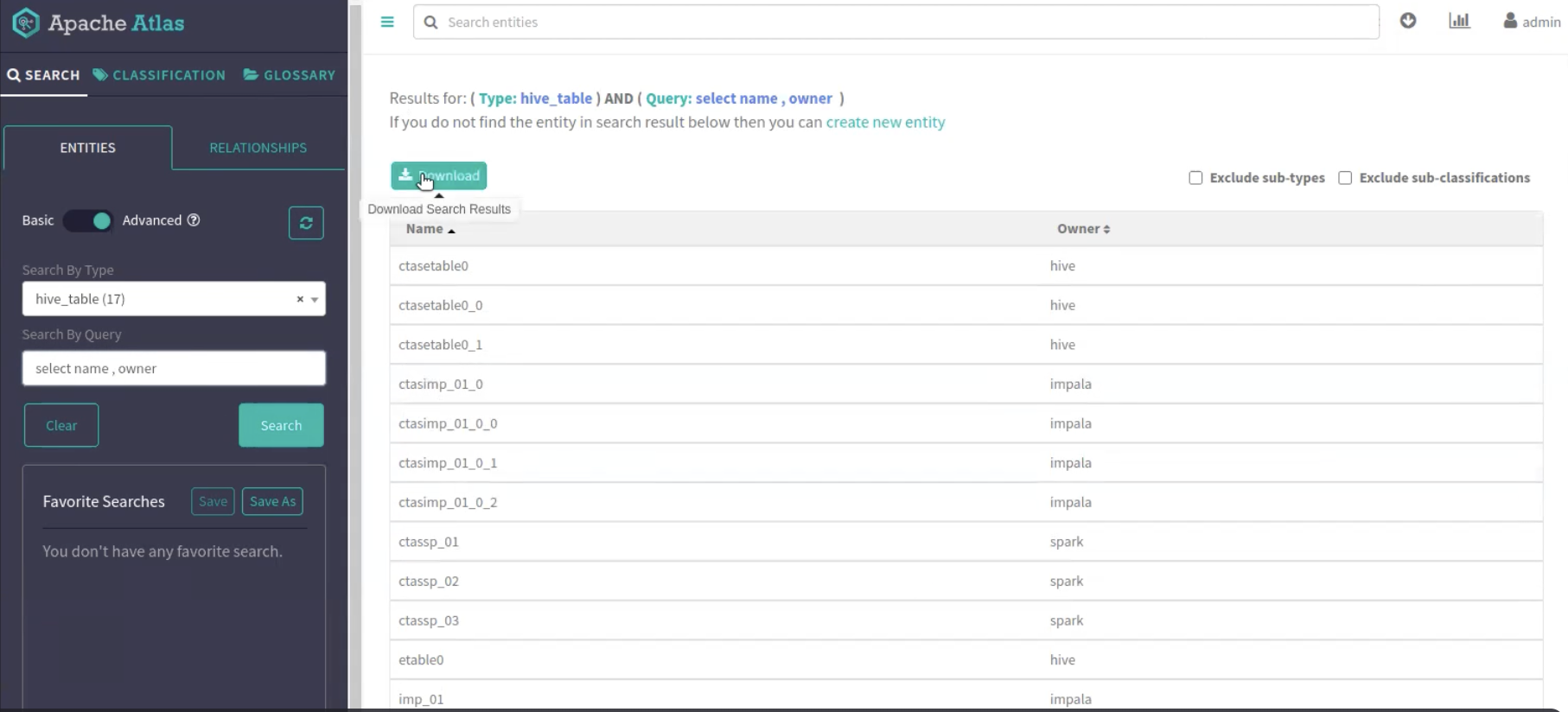This screenshot has height=712, width=1568.
Task: Sort results by Owner column
Action: click(1083, 229)
